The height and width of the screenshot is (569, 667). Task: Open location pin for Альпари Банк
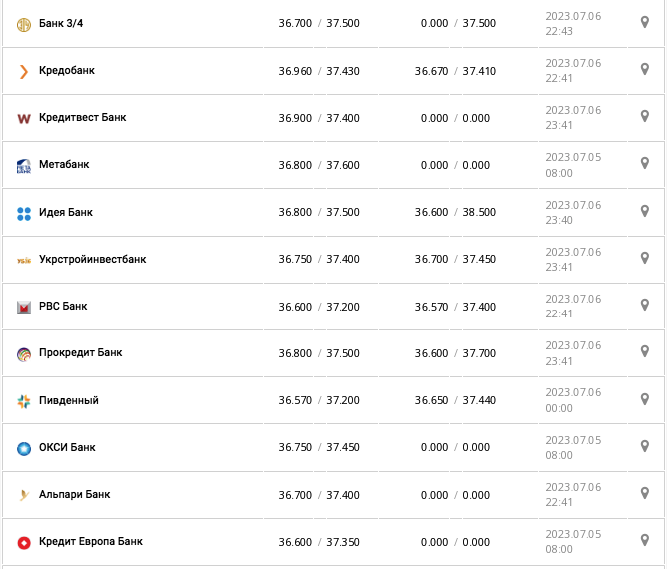pos(645,492)
